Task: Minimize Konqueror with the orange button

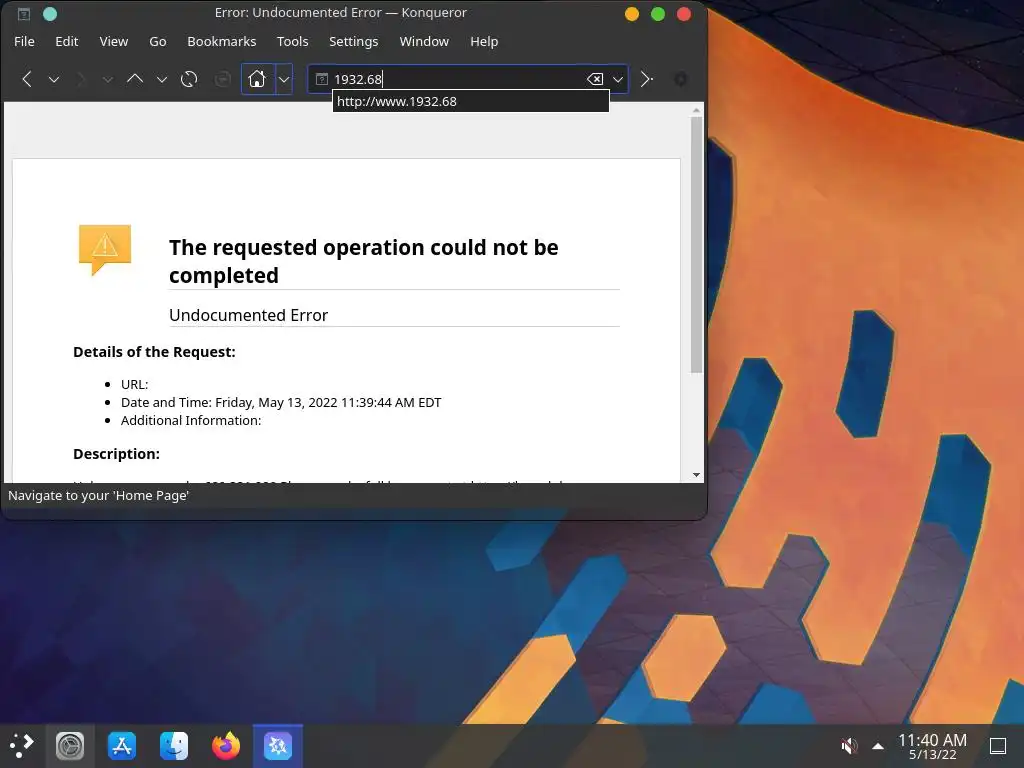Action: pos(632,14)
